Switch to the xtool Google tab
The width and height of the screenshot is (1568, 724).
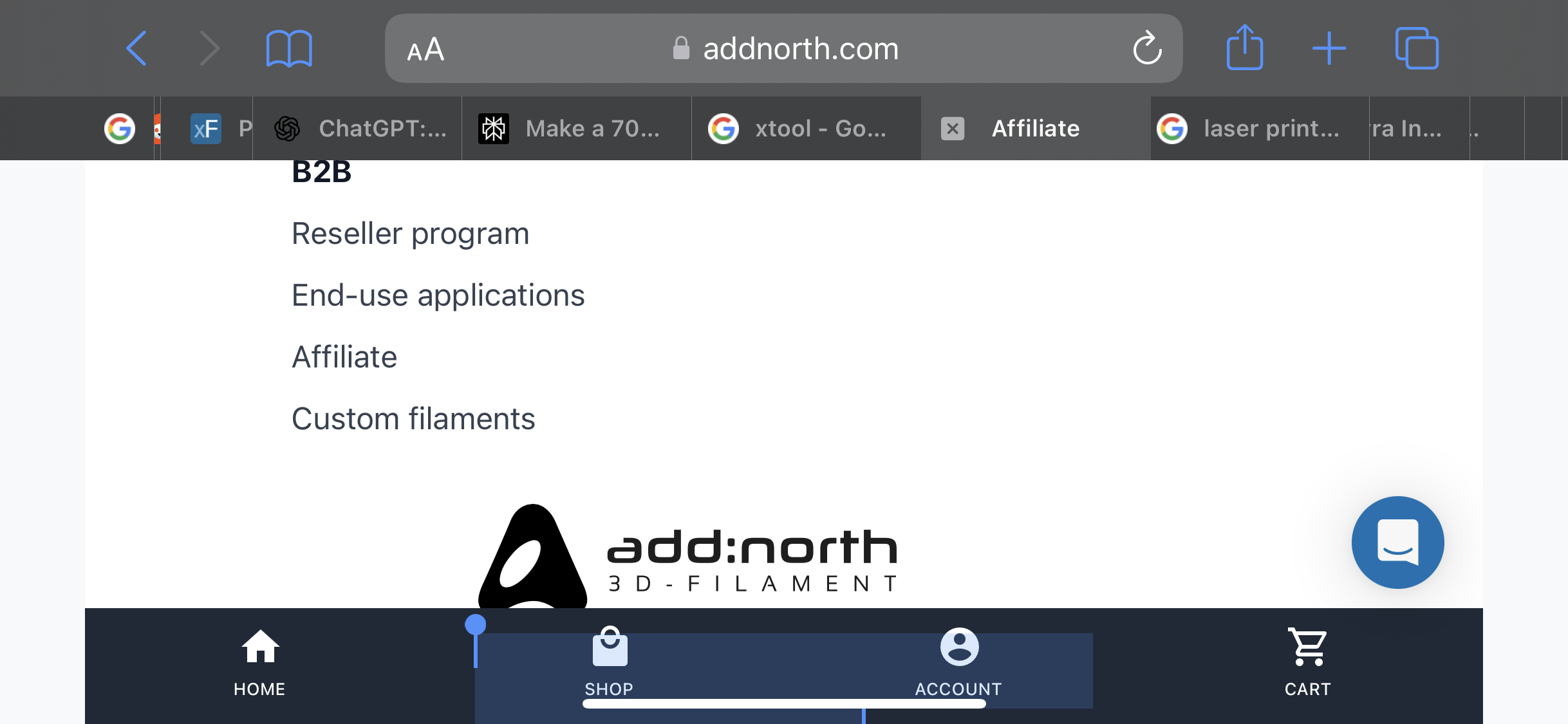coord(807,129)
